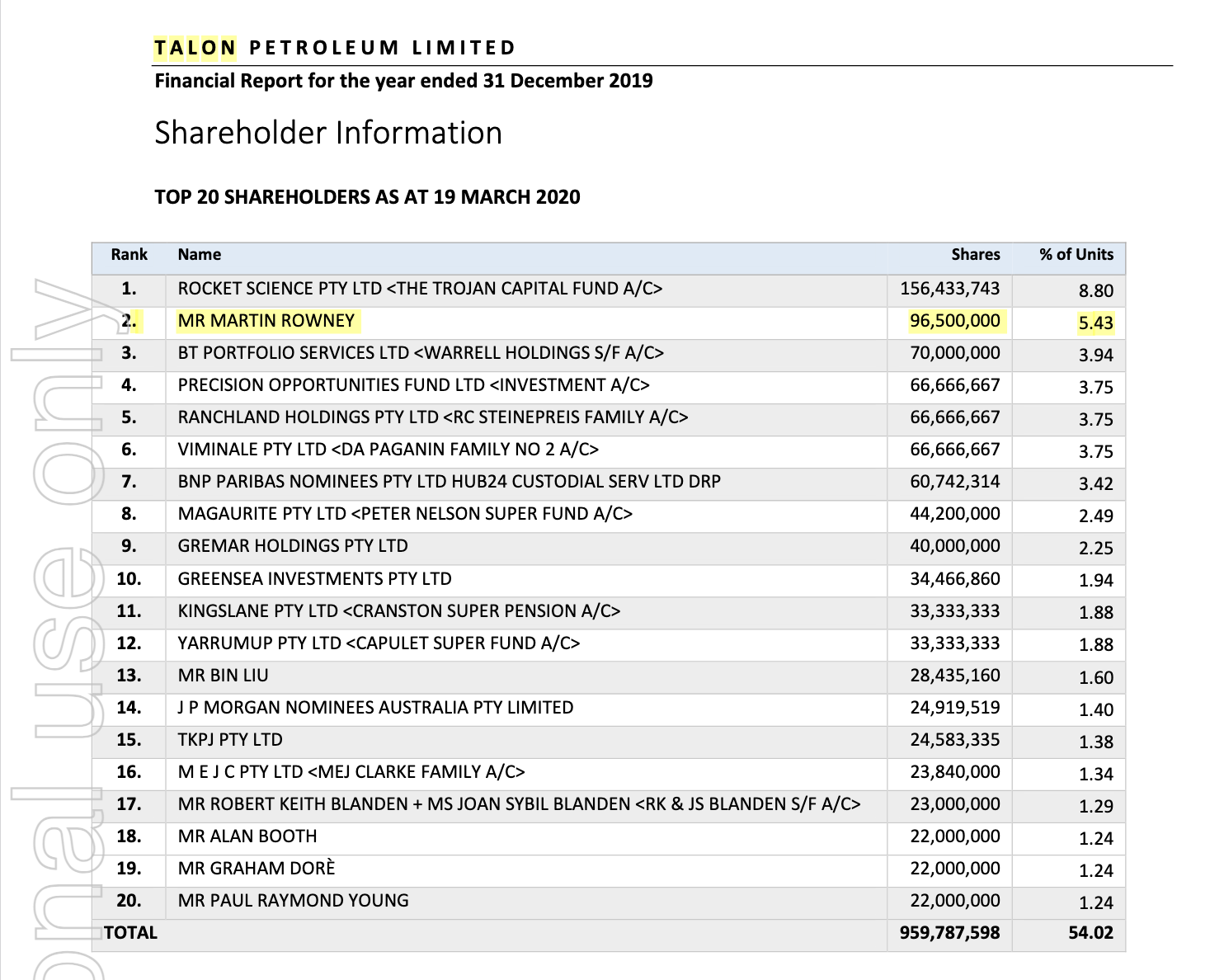Screen dimensions: 1224x980
Task: Select 'ROCKET SCIENCE PTY LTD' shareholder name
Action: [280, 289]
